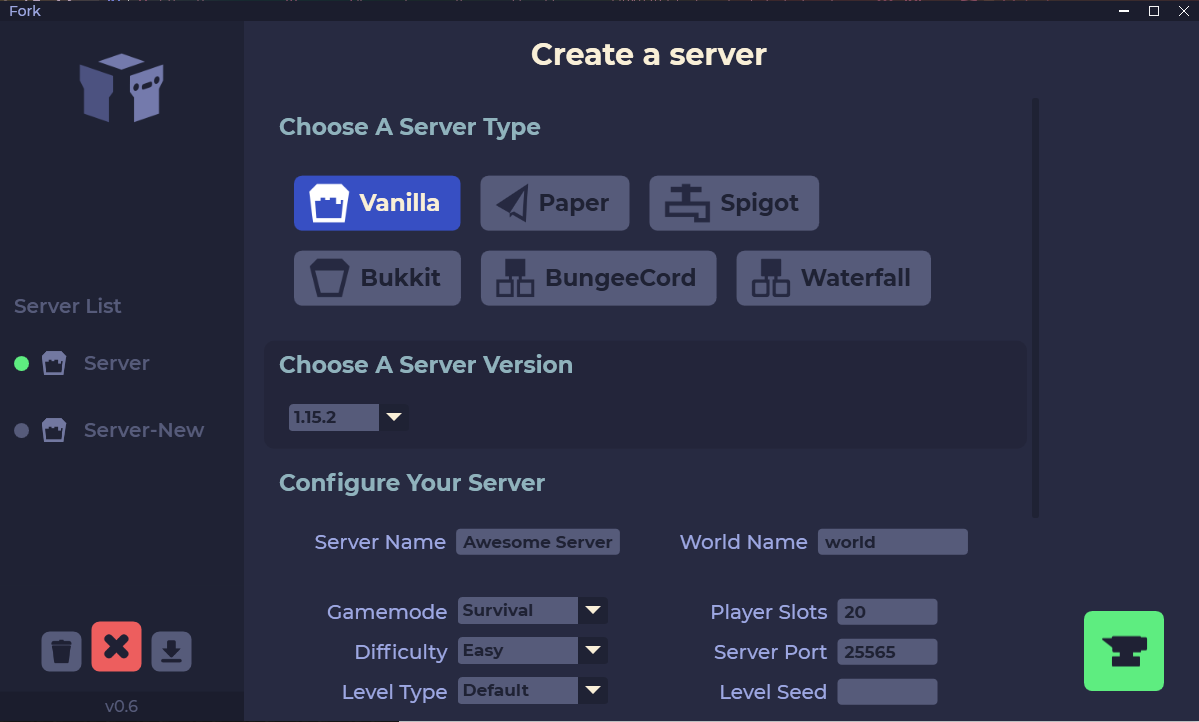The width and height of the screenshot is (1199, 722).
Task: Click the Default level type value
Action: tap(518, 690)
